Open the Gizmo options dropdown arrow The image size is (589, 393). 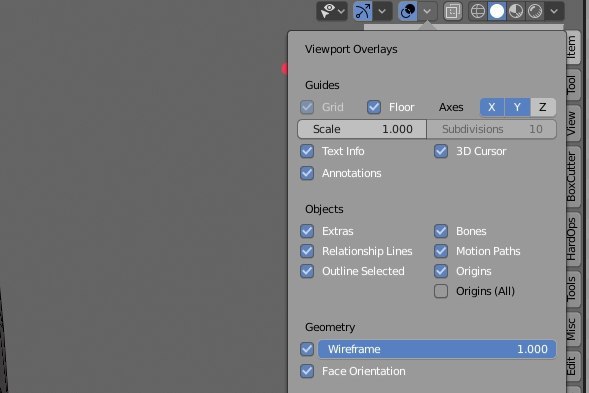[382, 11]
